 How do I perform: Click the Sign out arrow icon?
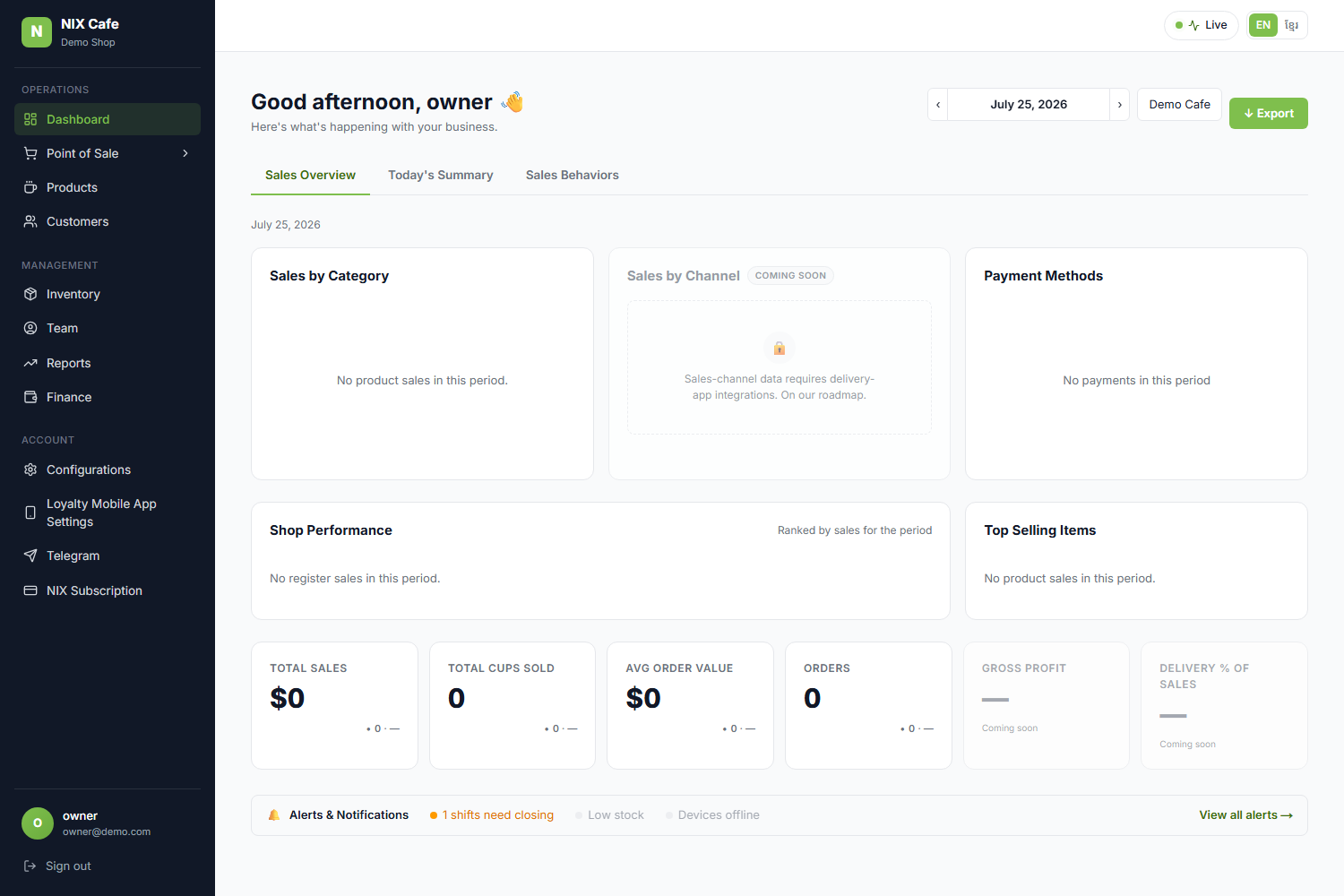[30, 866]
